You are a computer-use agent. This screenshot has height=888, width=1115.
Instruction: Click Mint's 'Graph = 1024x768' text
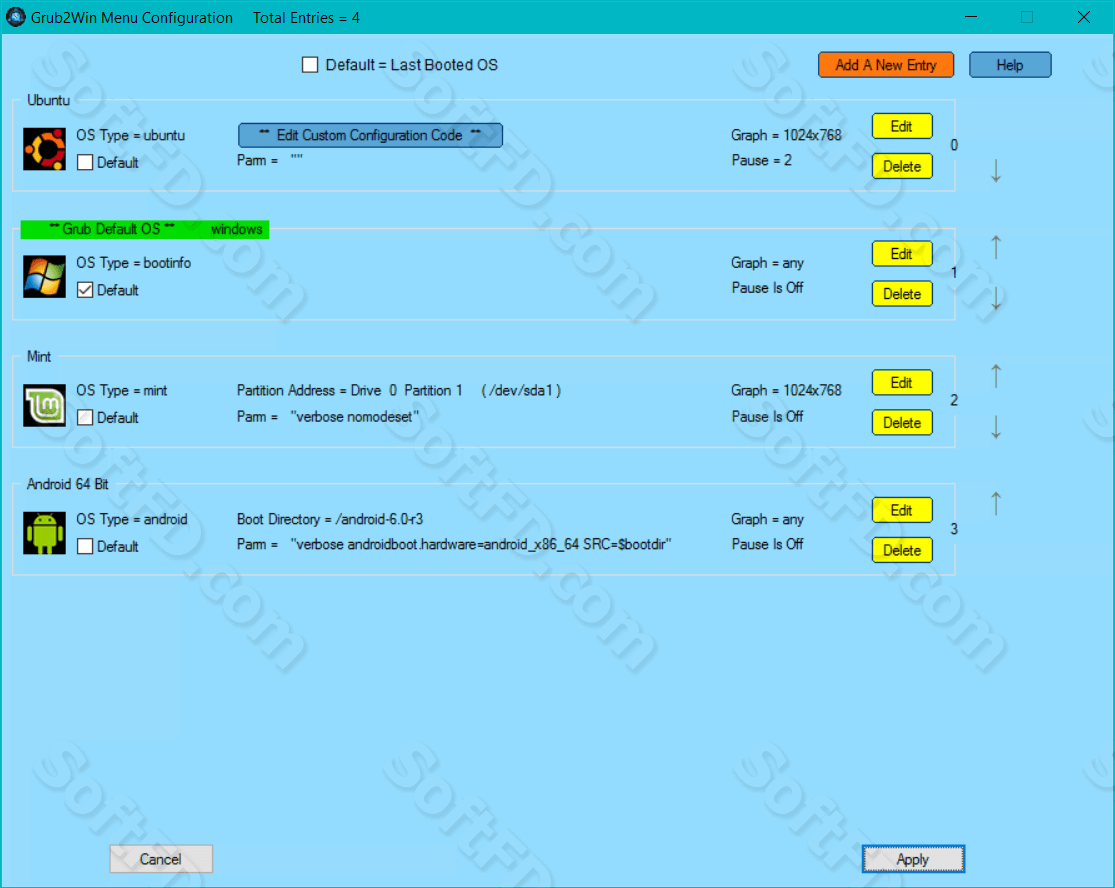click(786, 390)
